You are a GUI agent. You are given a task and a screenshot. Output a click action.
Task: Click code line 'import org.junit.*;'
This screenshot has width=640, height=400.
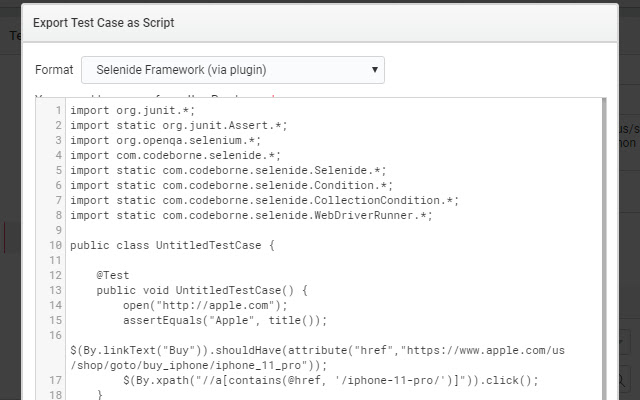pos(133,110)
